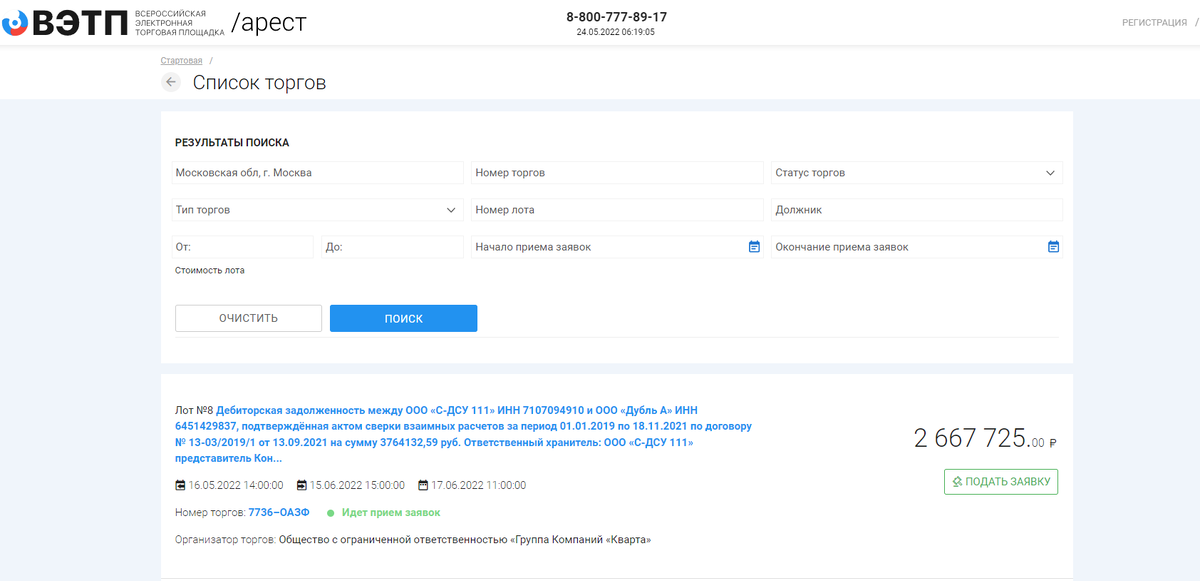The width and height of the screenshot is (1200, 581).
Task: Focus the Начало приема заявок date field
Action: (617, 247)
